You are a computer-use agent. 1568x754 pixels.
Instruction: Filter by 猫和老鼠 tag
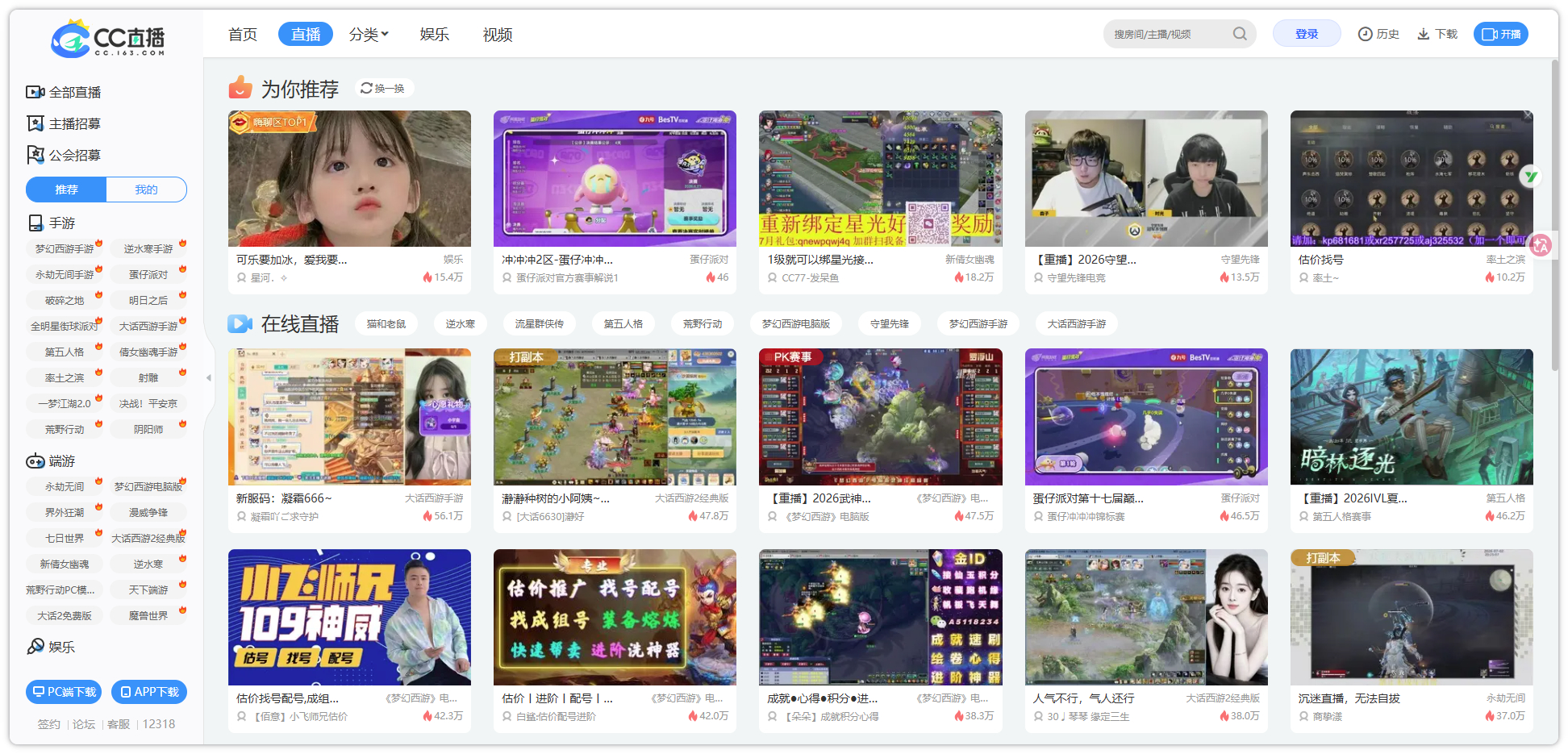[x=386, y=323]
